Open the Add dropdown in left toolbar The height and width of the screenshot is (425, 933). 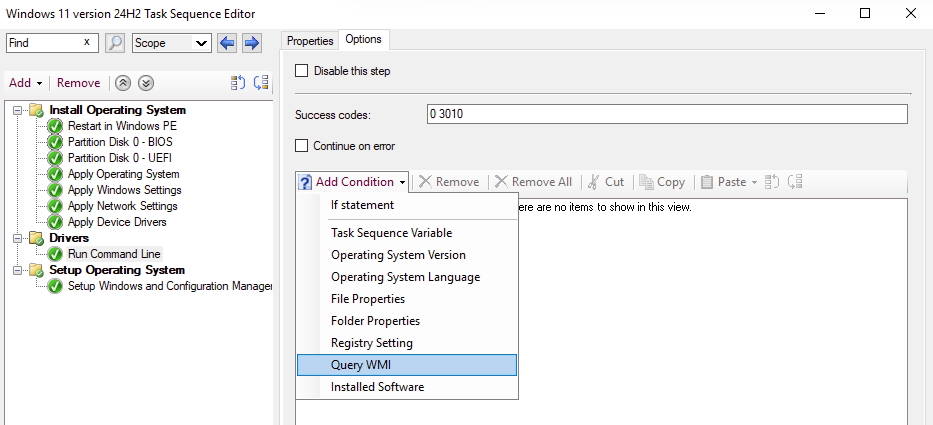pyautogui.click(x=39, y=84)
